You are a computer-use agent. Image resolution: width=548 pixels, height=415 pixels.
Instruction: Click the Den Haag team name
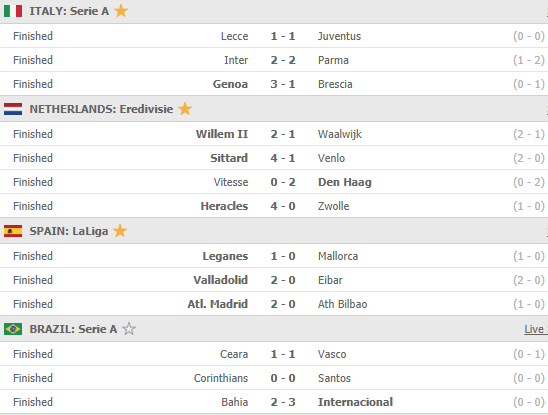pos(345,182)
